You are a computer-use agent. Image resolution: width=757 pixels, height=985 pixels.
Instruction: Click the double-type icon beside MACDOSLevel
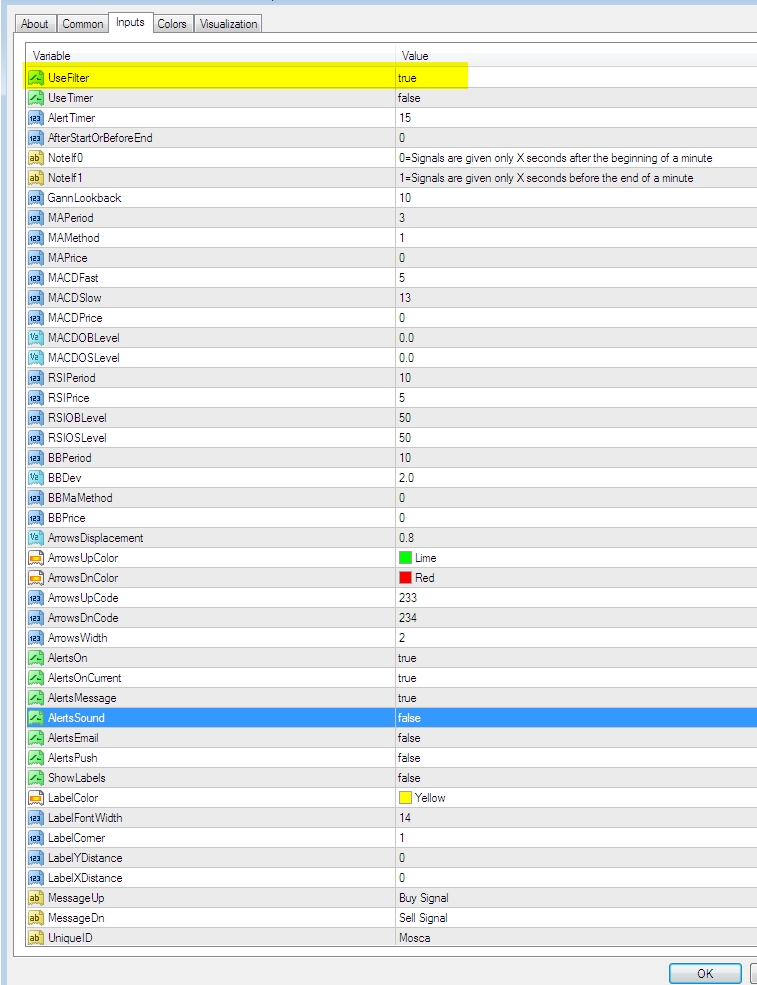(36, 358)
